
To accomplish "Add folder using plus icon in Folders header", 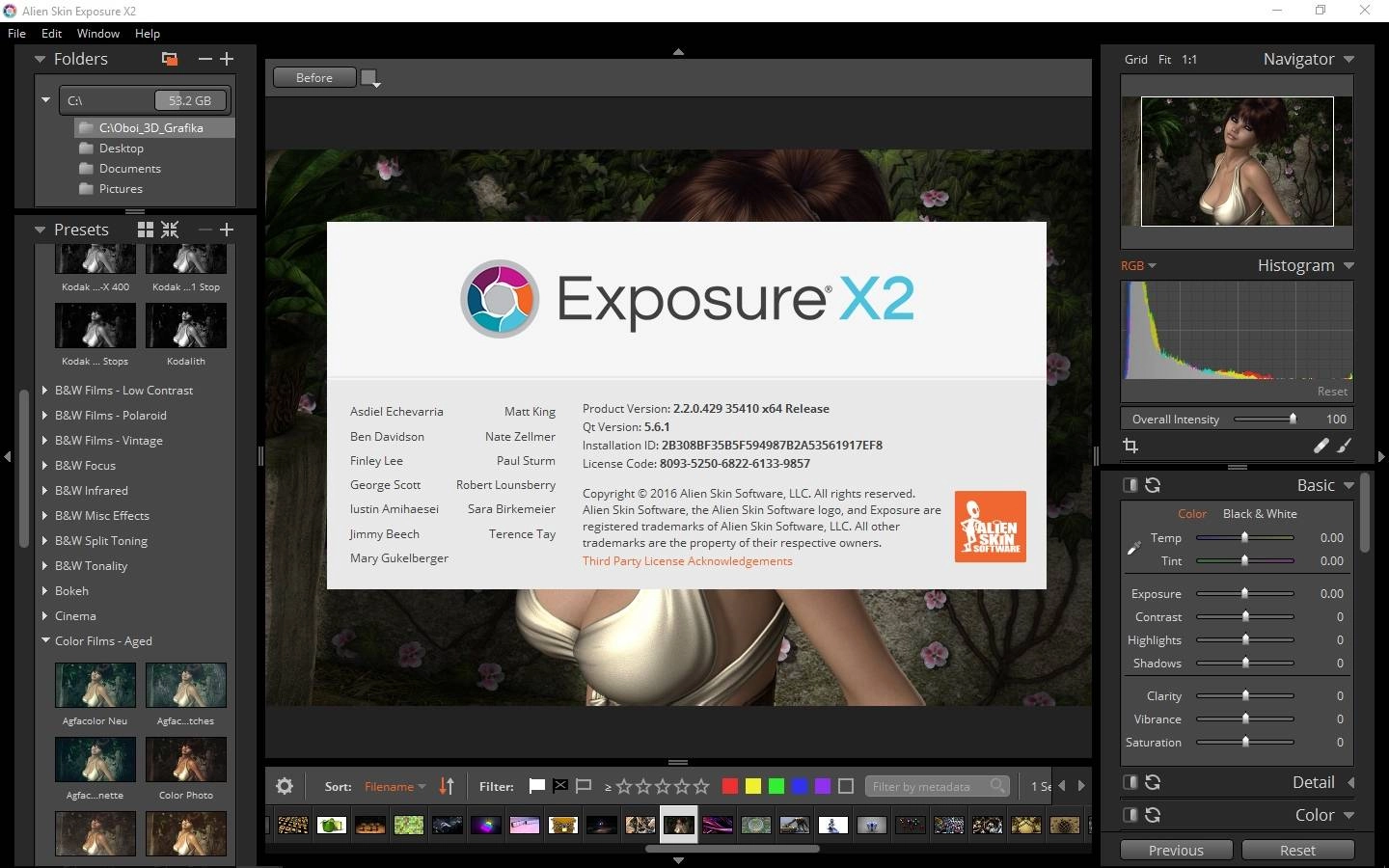I will (x=227, y=59).
